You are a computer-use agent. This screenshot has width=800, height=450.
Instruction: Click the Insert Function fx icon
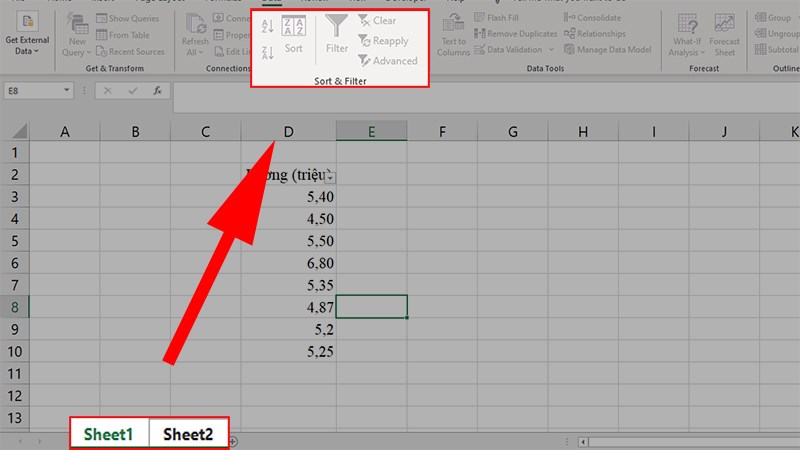click(158, 91)
